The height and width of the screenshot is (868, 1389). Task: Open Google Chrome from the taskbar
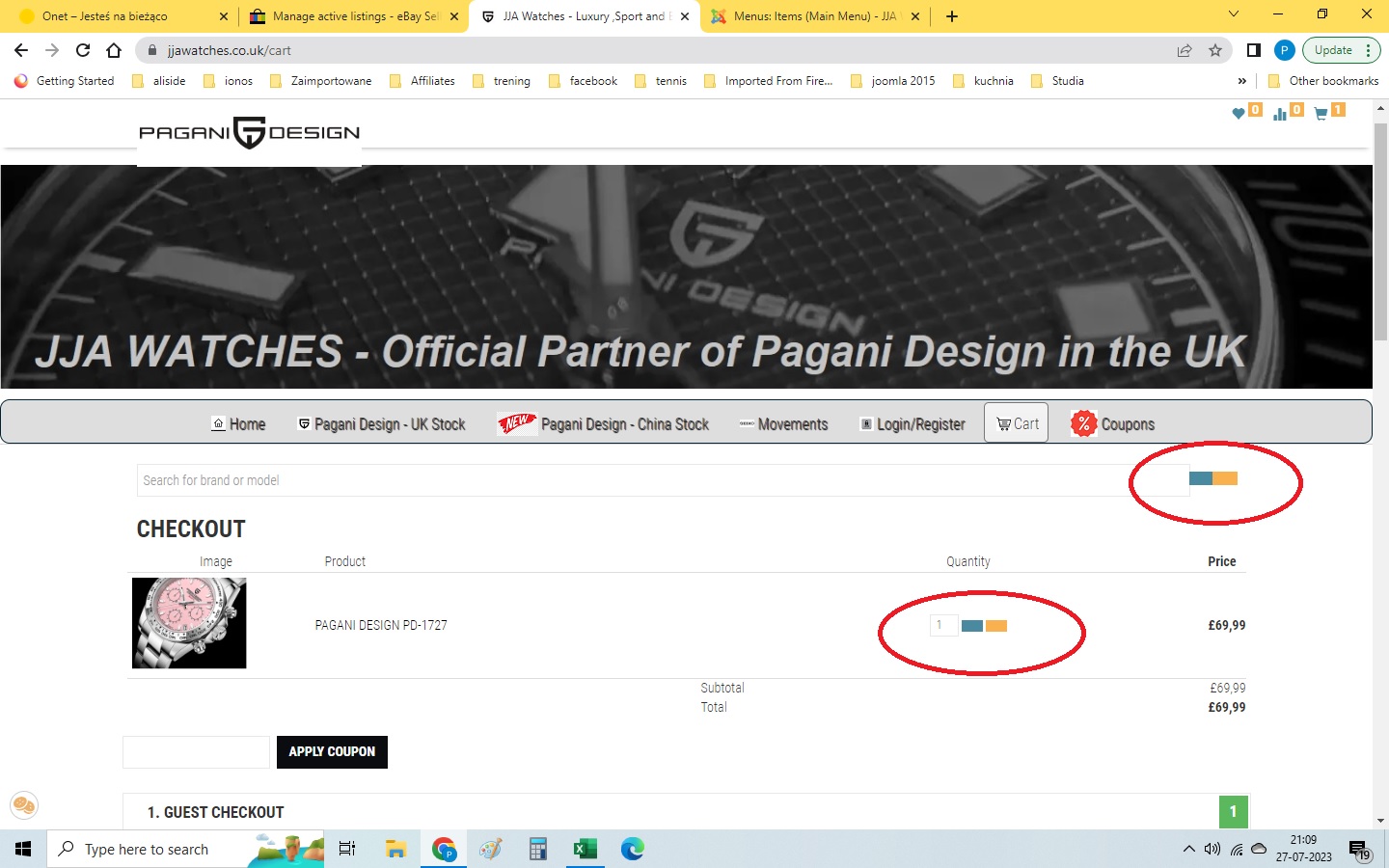click(444, 849)
